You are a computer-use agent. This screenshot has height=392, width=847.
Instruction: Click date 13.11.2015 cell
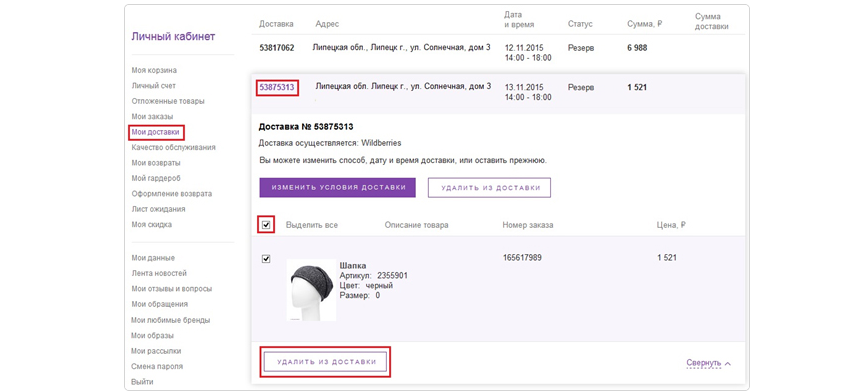[x=523, y=87]
